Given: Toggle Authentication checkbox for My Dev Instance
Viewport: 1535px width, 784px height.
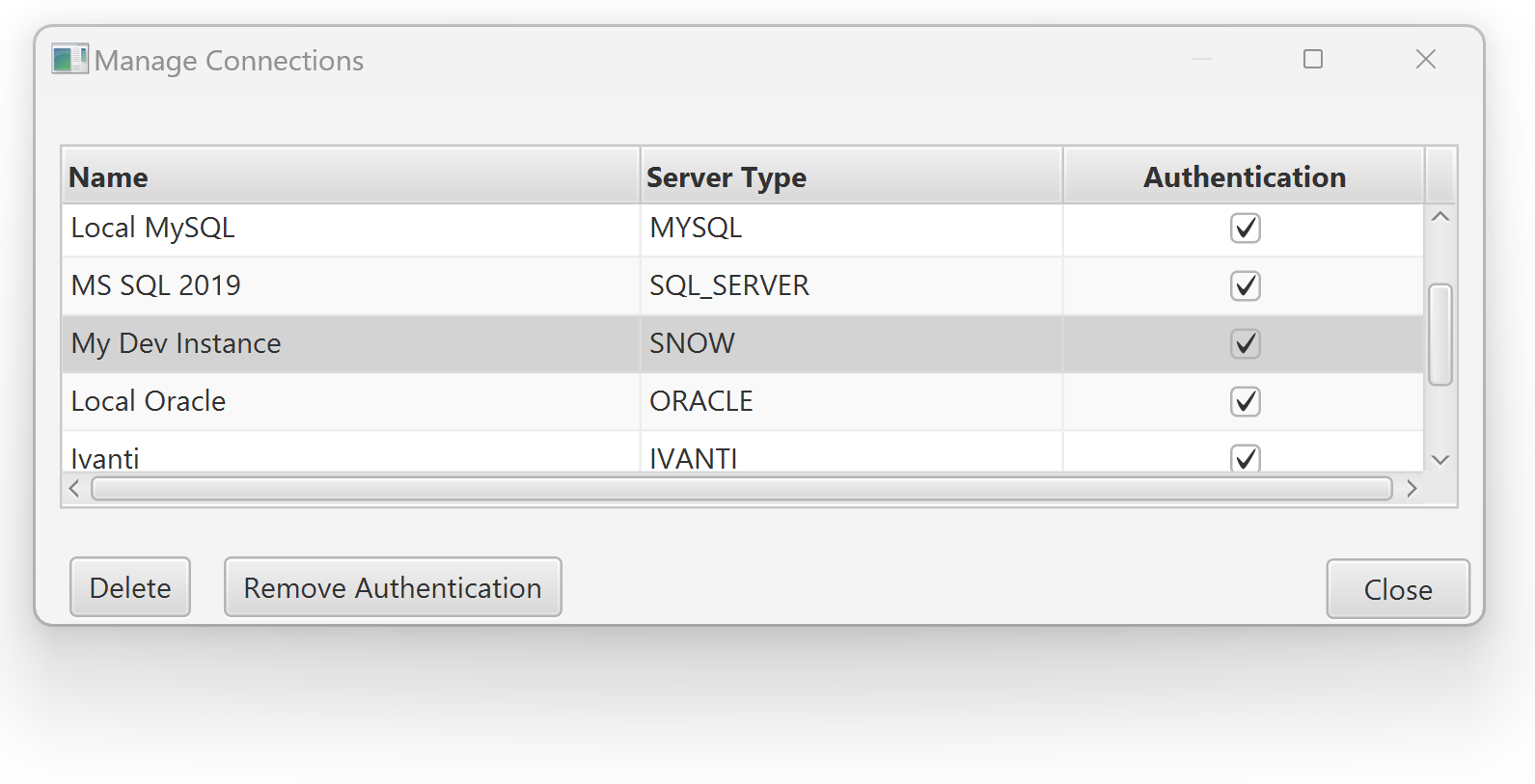Looking at the screenshot, I should (x=1246, y=344).
